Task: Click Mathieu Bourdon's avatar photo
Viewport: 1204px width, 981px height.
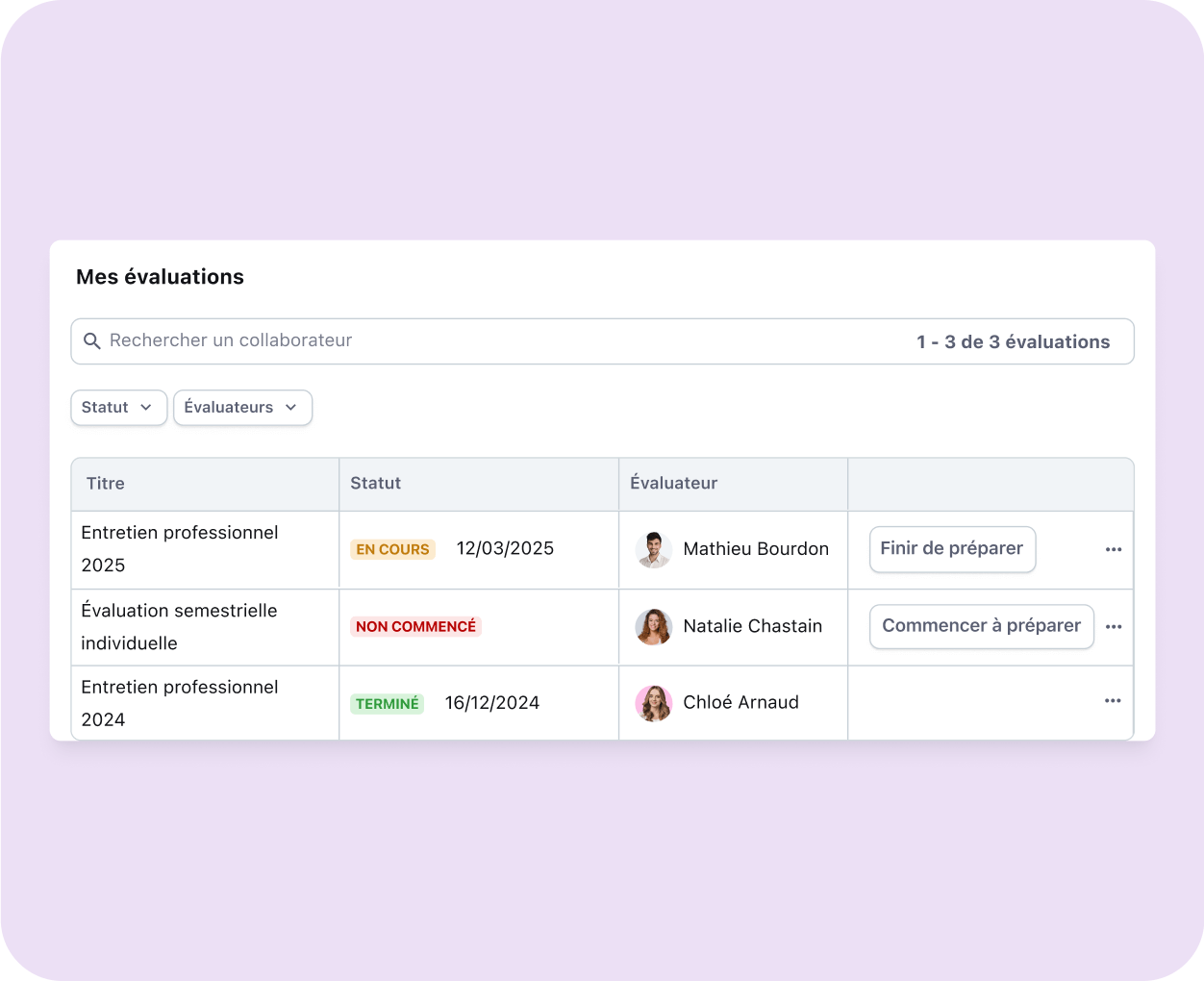Action: point(653,549)
